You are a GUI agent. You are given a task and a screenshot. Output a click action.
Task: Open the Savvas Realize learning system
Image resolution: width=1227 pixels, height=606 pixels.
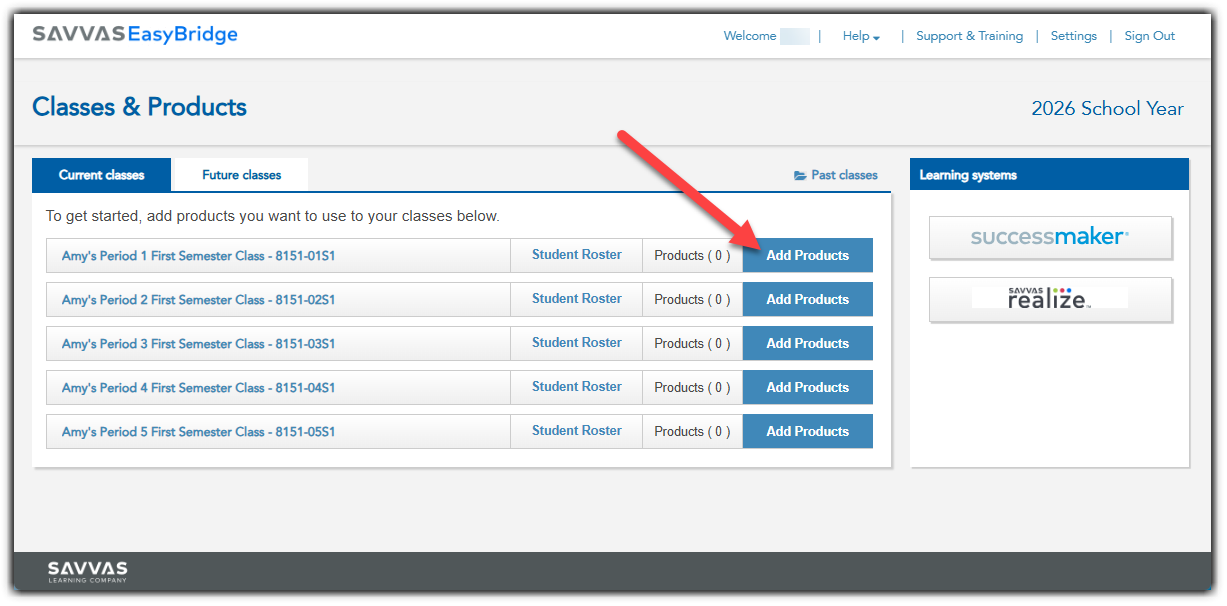(1049, 299)
